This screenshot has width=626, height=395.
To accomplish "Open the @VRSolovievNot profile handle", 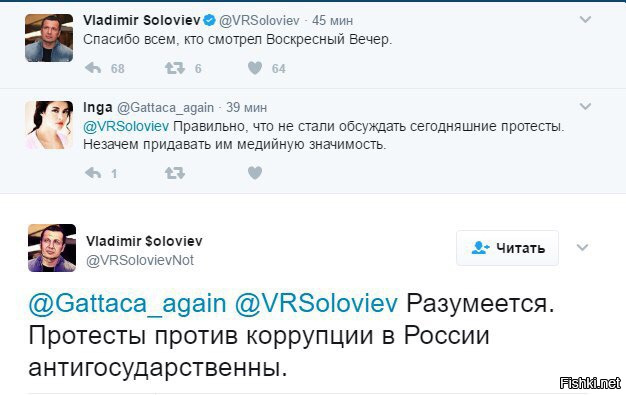I will 140,260.
